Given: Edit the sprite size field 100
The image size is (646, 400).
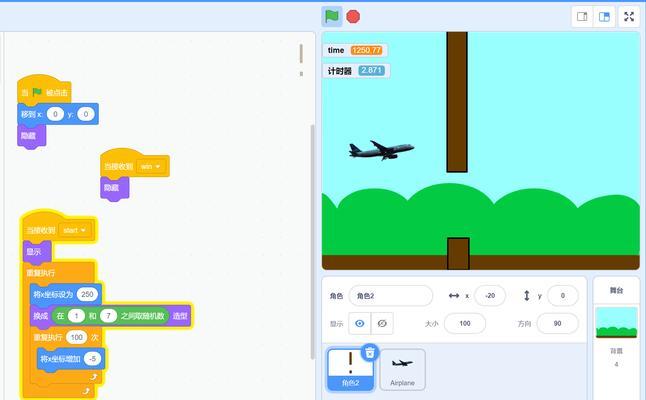Looking at the screenshot, I should coord(465,323).
